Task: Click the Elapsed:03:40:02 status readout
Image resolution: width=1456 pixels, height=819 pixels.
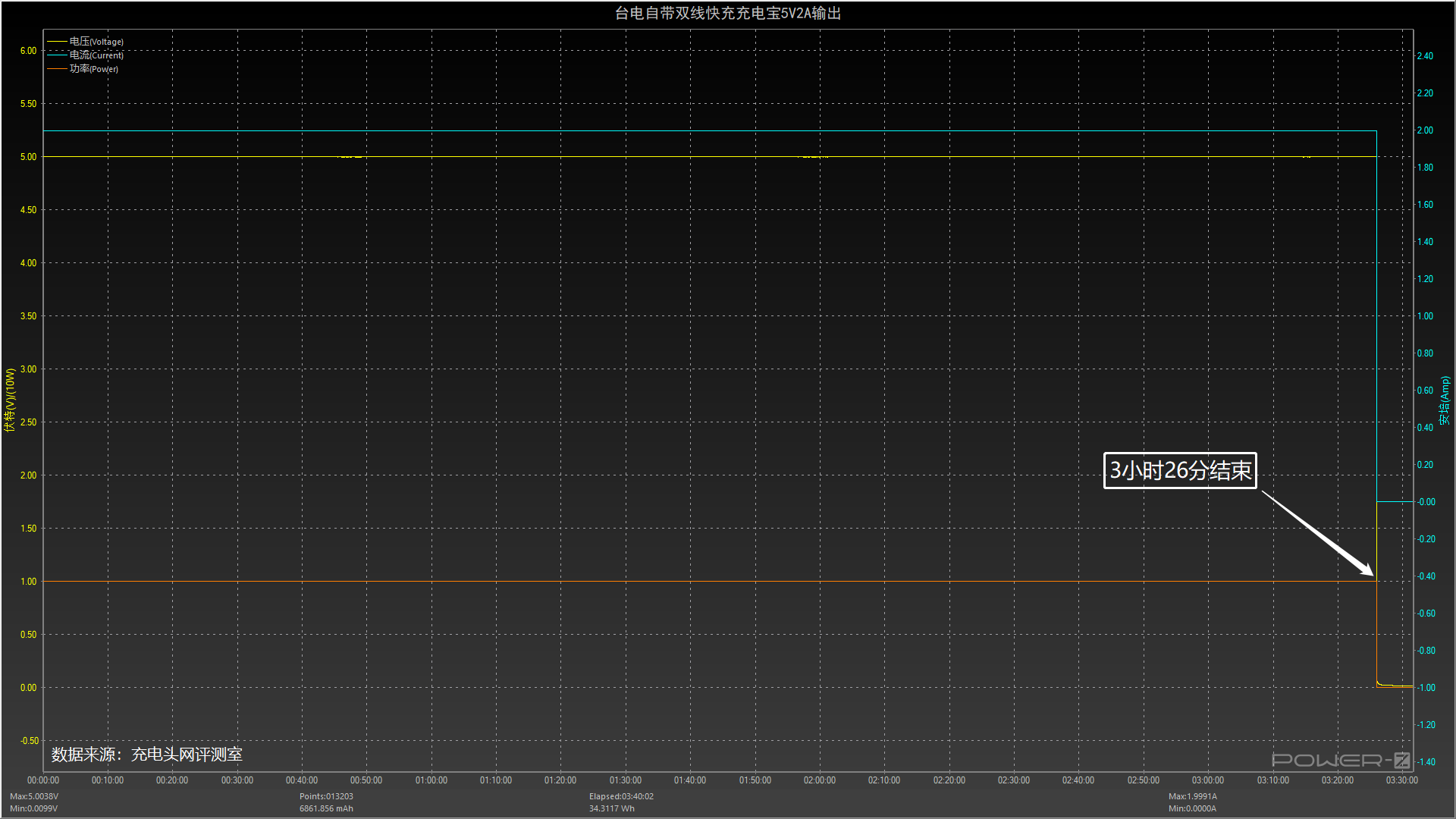Action: 621,796
